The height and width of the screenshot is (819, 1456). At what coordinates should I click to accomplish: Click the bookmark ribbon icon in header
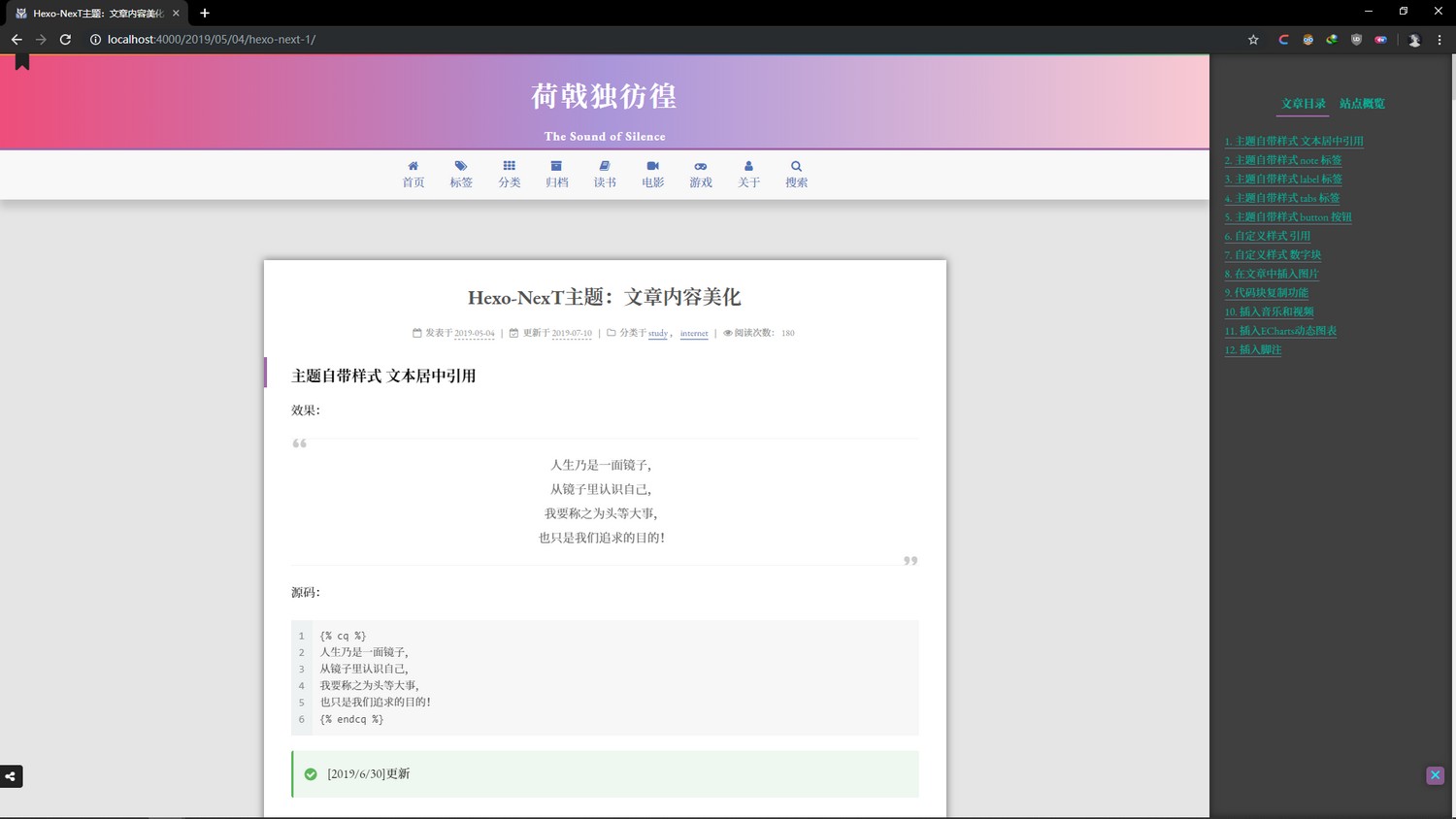click(22, 62)
